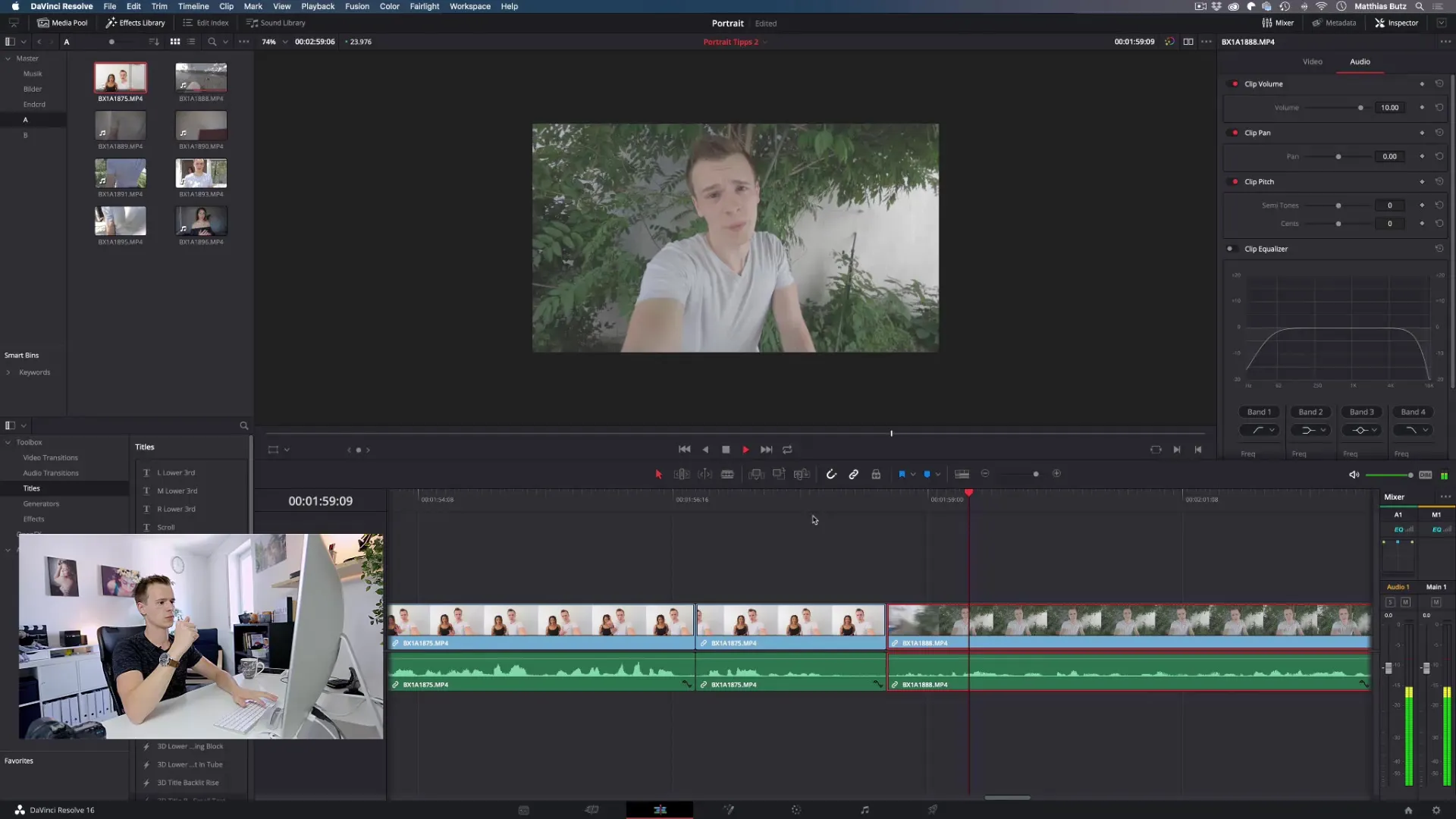
Task: Select BX1A1893.MP4 thumbnail in media pool
Action: point(201,174)
